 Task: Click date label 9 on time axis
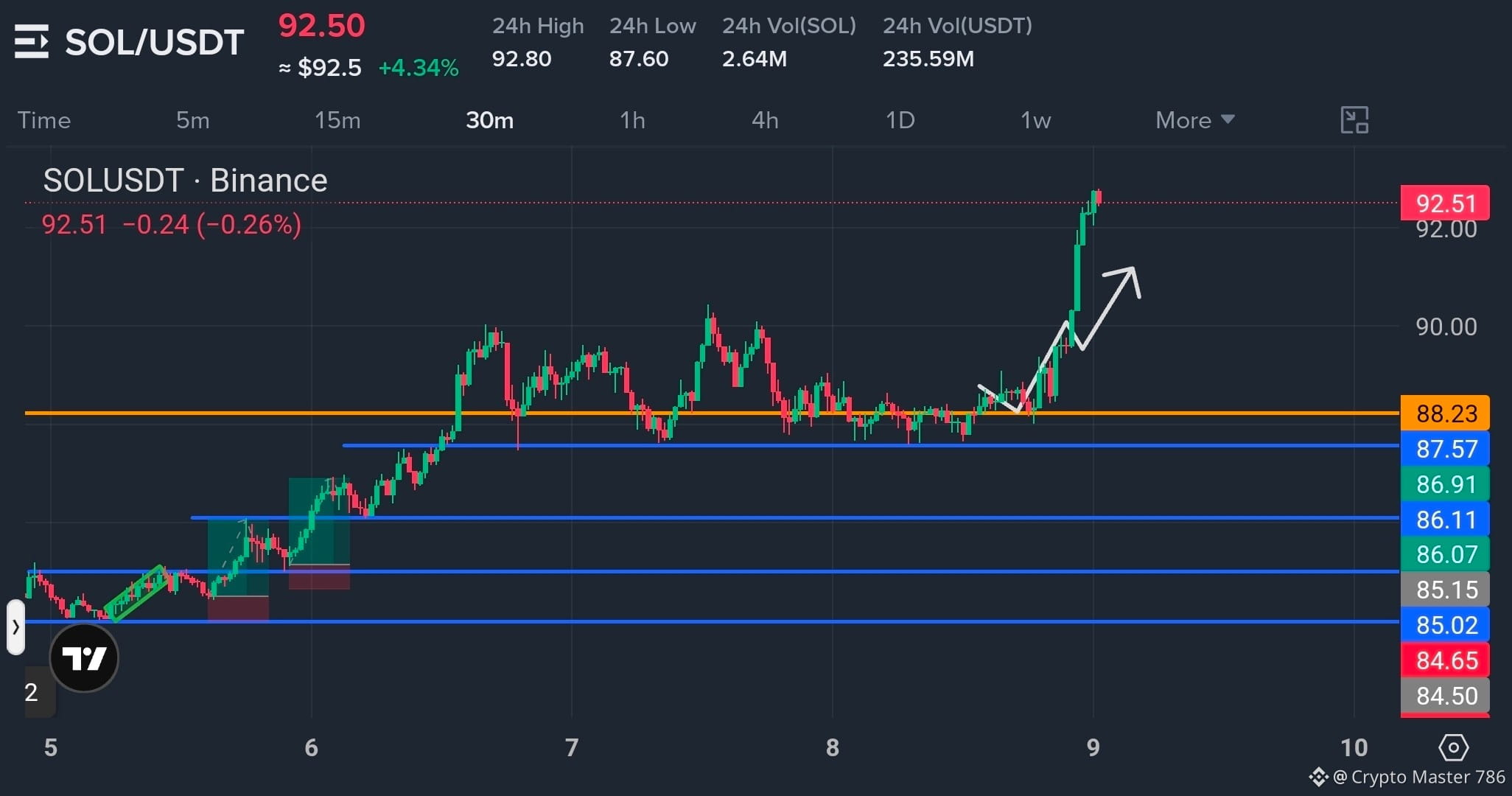[x=1093, y=748]
